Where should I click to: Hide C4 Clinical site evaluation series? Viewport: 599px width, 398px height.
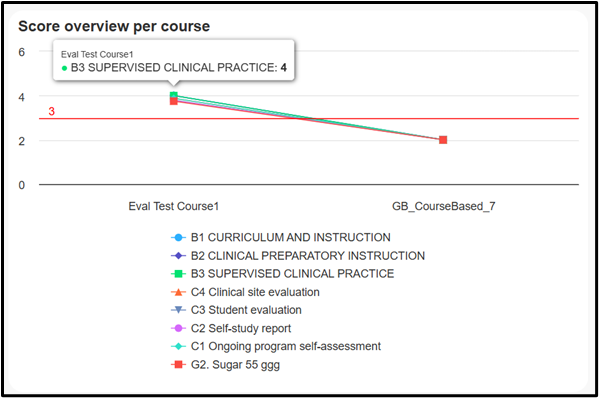pos(255,292)
